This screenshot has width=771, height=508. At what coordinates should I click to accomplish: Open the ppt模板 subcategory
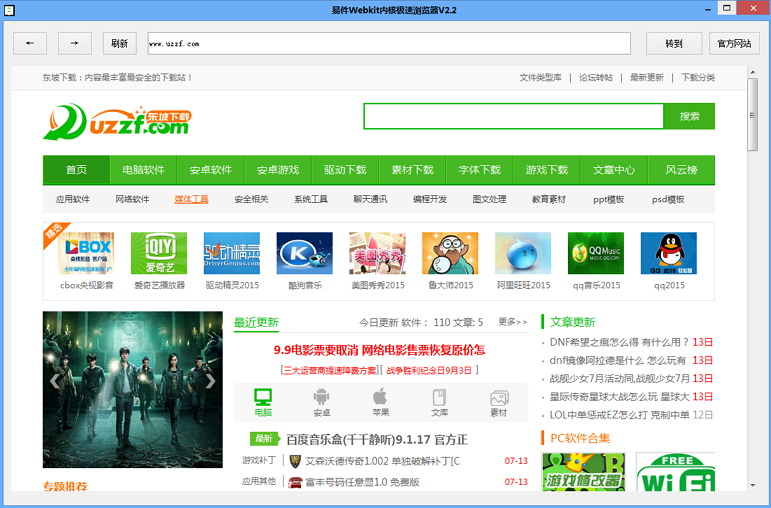[x=608, y=199]
